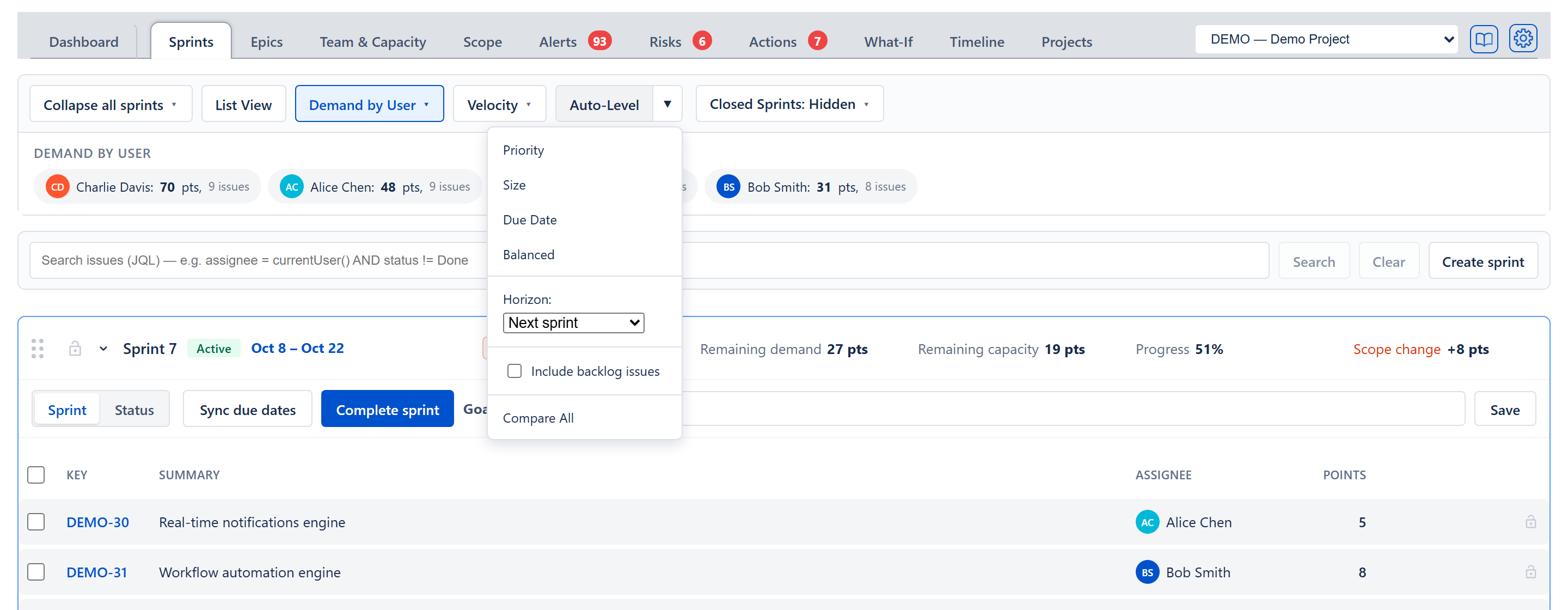Choose Balanced auto-level option
The width and height of the screenshot is (1568, 610).
coord(584,254)
